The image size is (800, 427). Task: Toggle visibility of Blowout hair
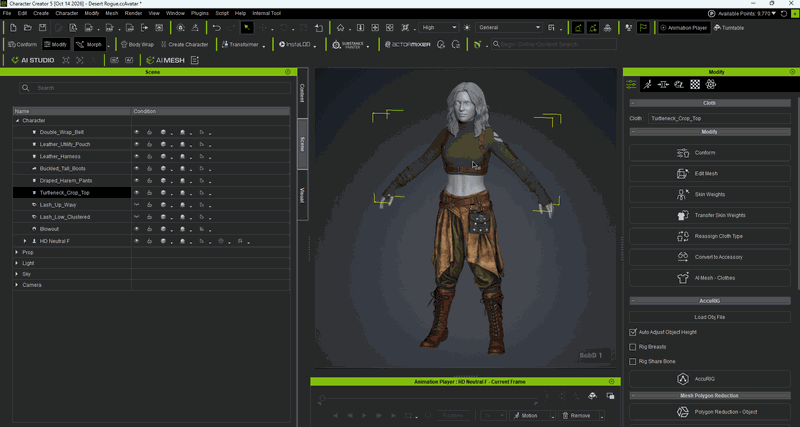[137, 229]
